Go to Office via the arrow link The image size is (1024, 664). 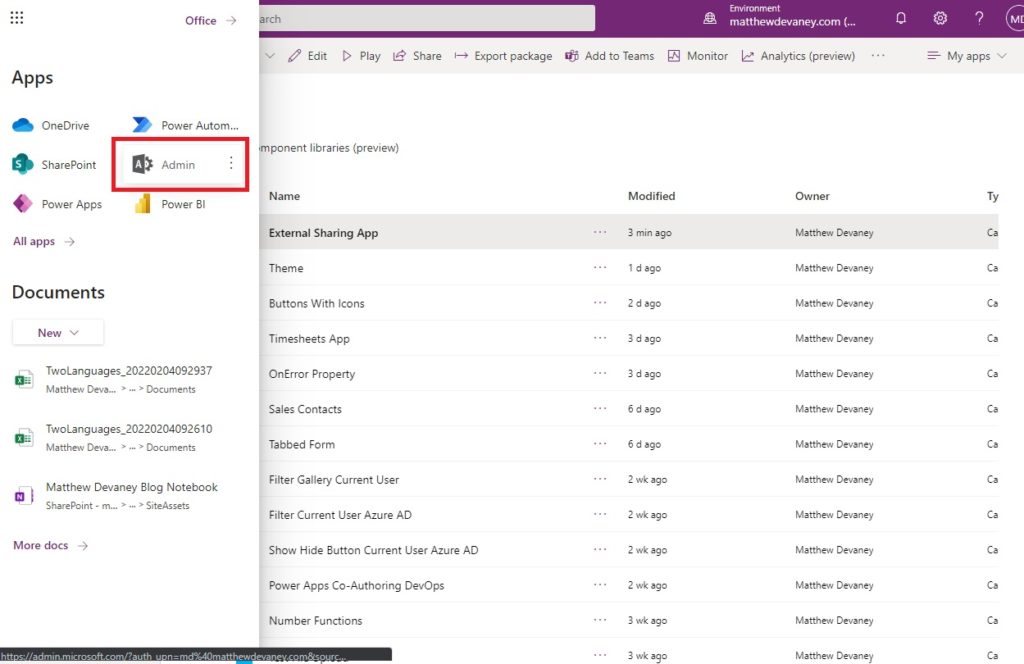[x=210, y=20]
